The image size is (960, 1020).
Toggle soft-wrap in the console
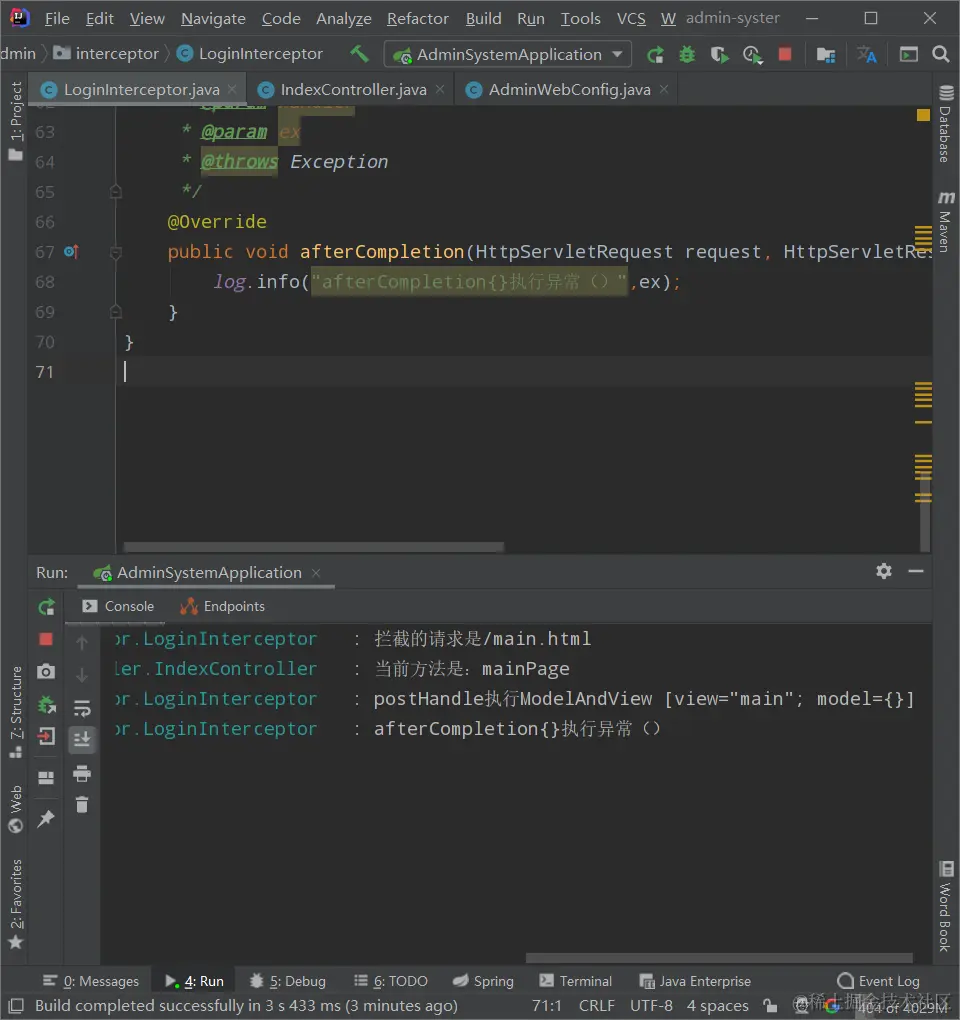[82, 708]
